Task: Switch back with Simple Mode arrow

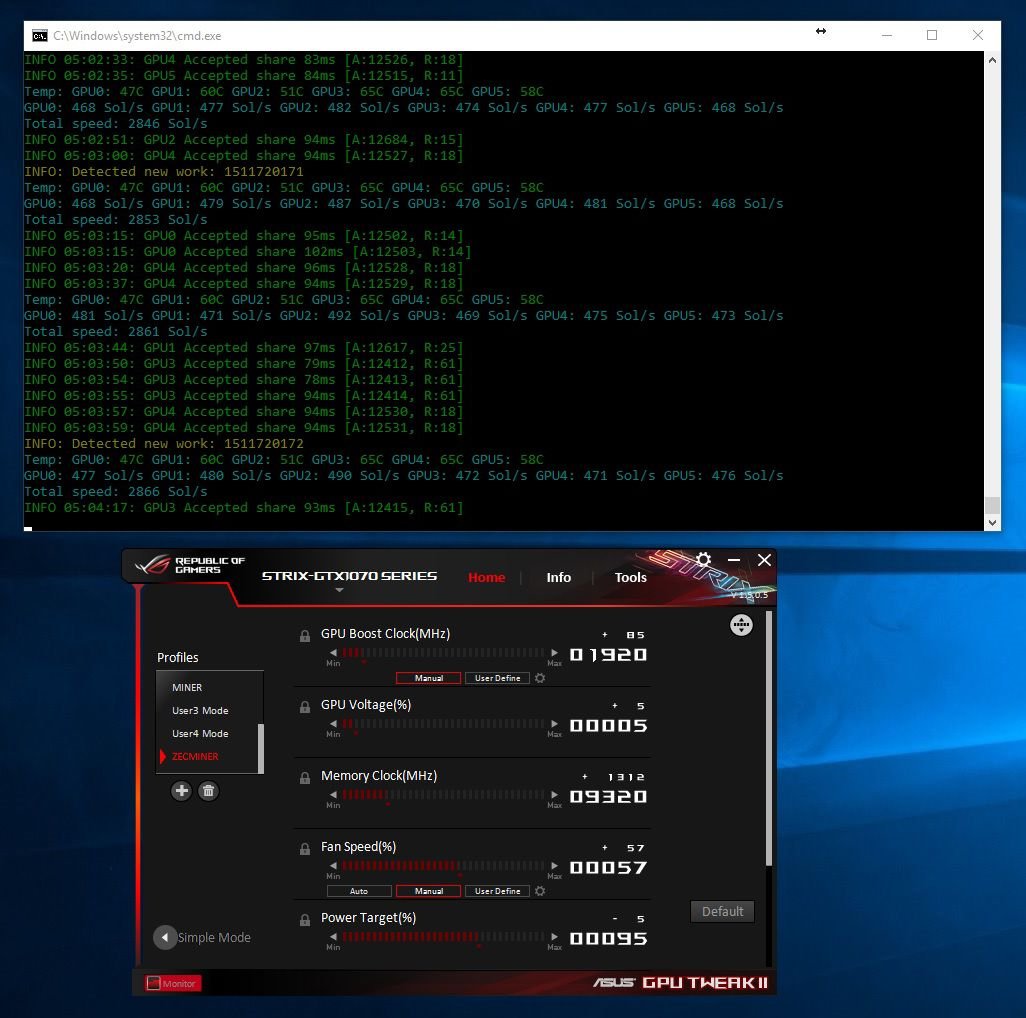Action: [x=165, y=937]
